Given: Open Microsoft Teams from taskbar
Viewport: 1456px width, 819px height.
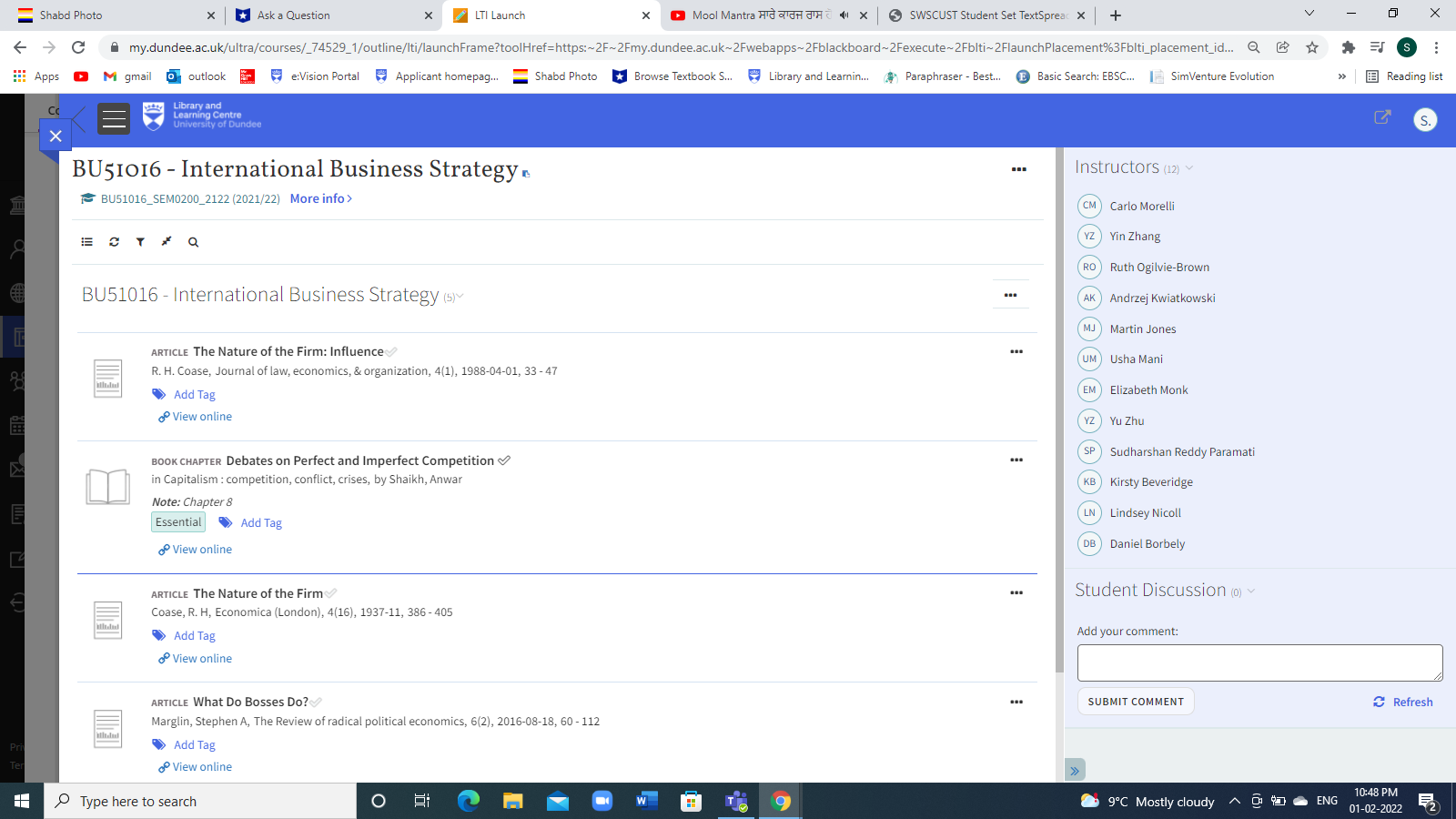Looking at the screenshot, I should click(x=736, y=801).
